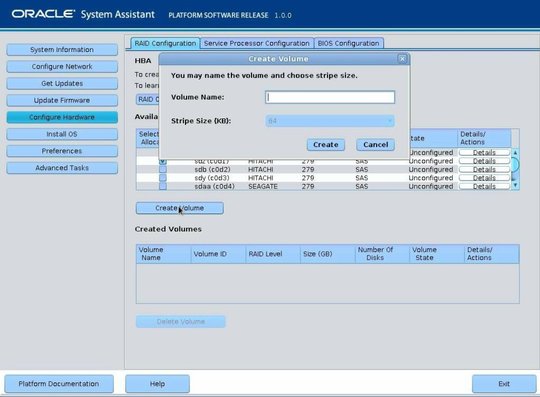Dismiss dialog with the Cancel button
This screenshot has height=397, width=540.
(x=375, y=145)
